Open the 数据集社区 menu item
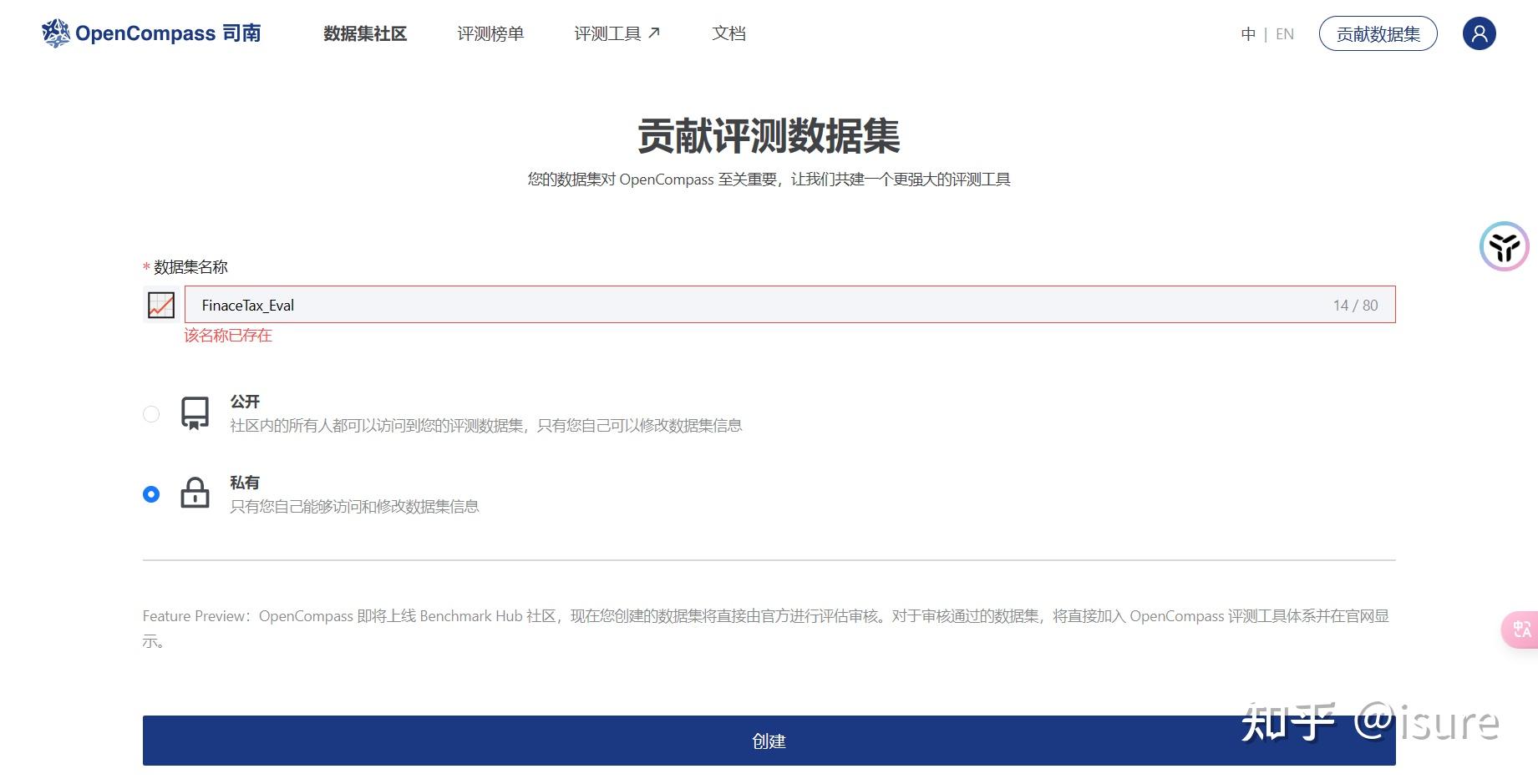The height and width of the screenshot is (784, 1538). (x=363, y=33)
